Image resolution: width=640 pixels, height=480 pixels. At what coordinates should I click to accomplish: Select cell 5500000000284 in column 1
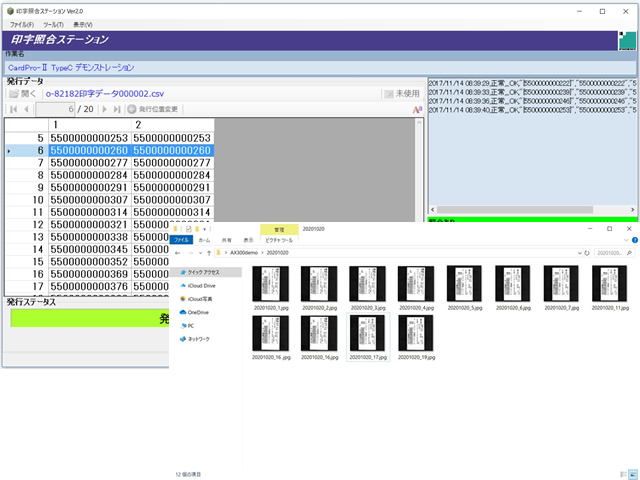coord(89,175)
